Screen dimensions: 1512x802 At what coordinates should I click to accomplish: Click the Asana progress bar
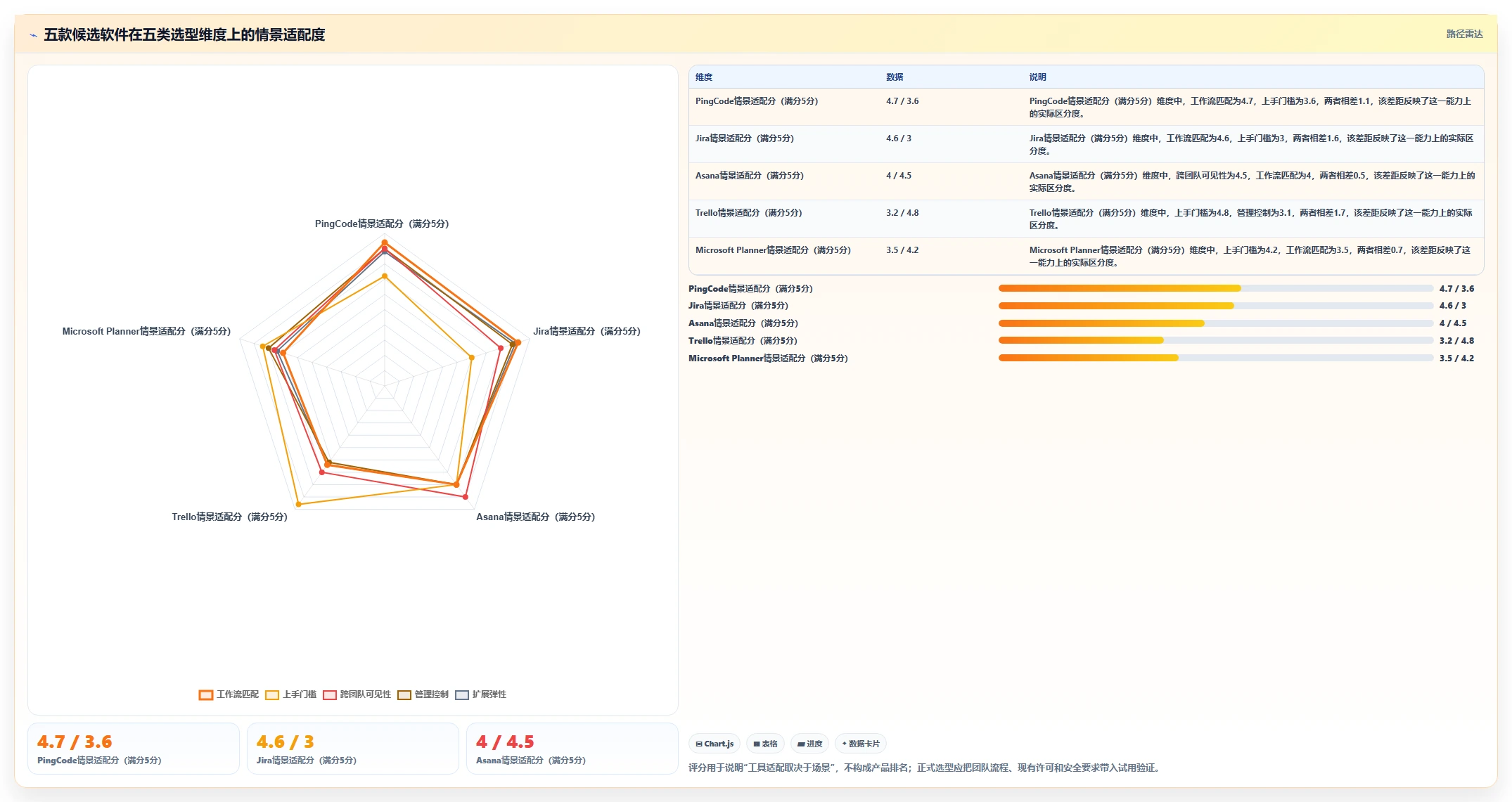[x=1215, y=323]
